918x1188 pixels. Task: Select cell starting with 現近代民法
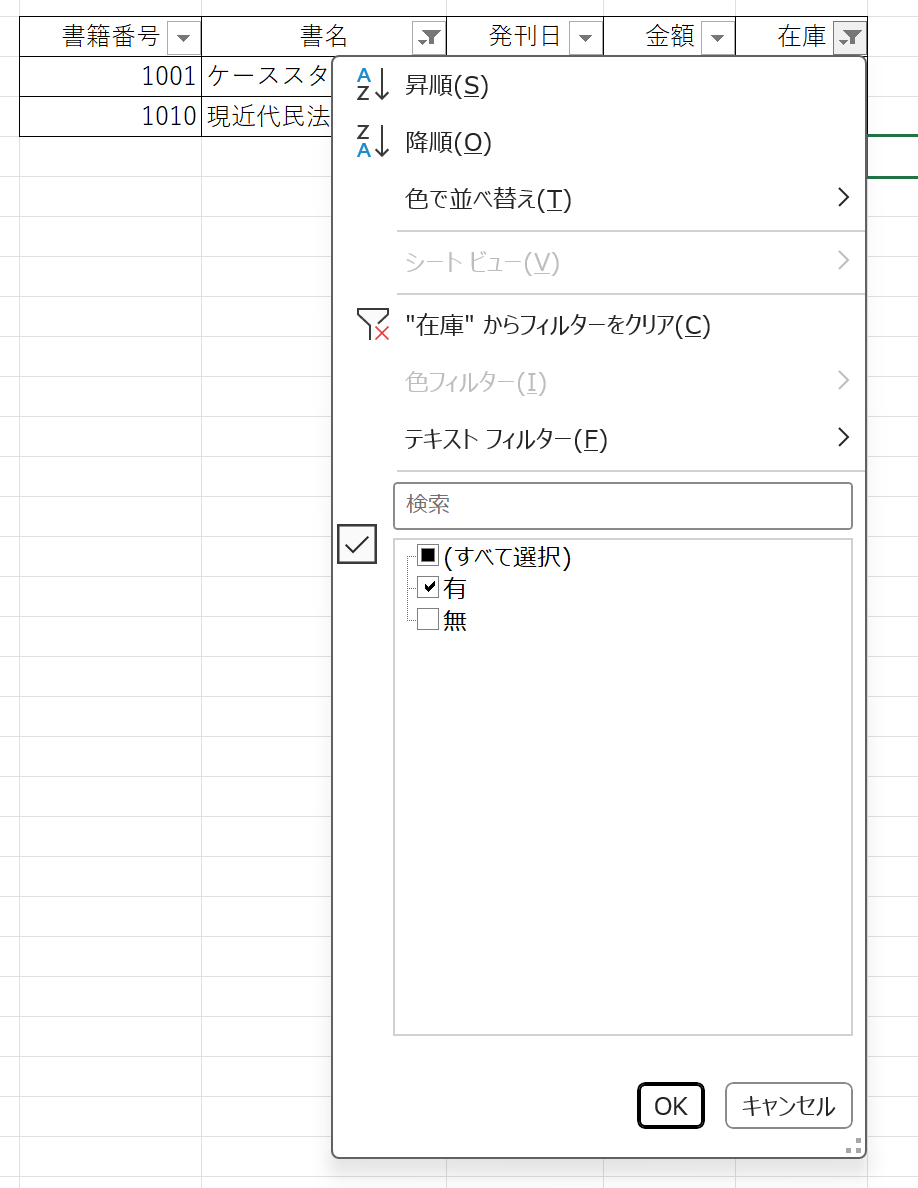pos(267,116)
